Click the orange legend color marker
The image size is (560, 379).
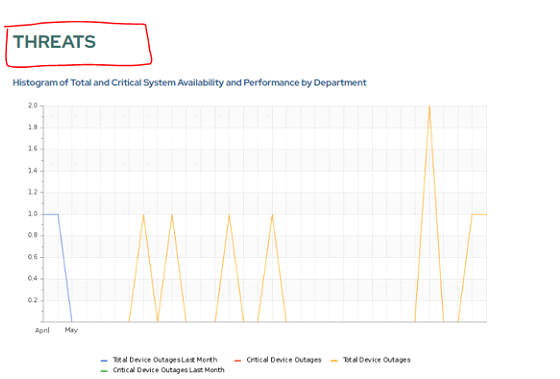click(x=334, y=360)
